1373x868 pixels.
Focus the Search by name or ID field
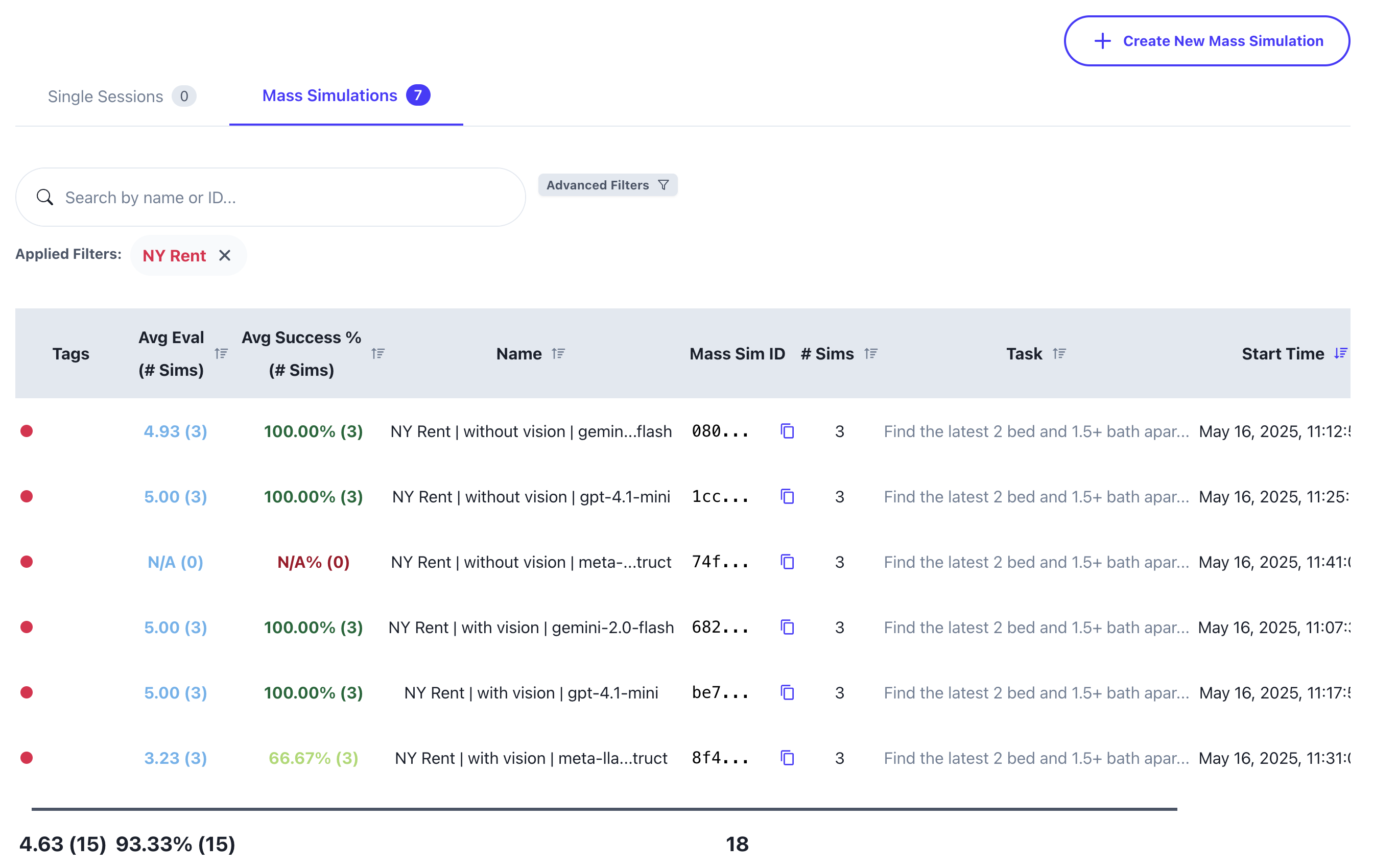point(285,198)
